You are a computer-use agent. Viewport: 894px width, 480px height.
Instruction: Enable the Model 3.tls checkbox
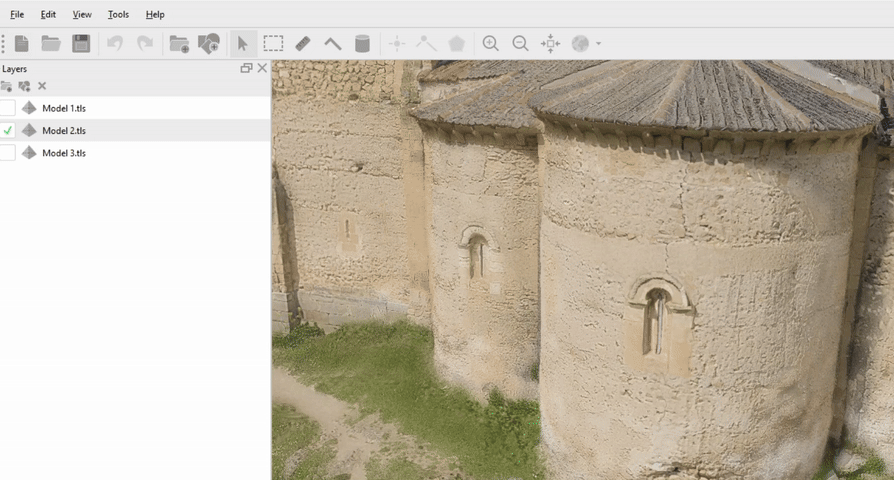(x=8, y=153)
